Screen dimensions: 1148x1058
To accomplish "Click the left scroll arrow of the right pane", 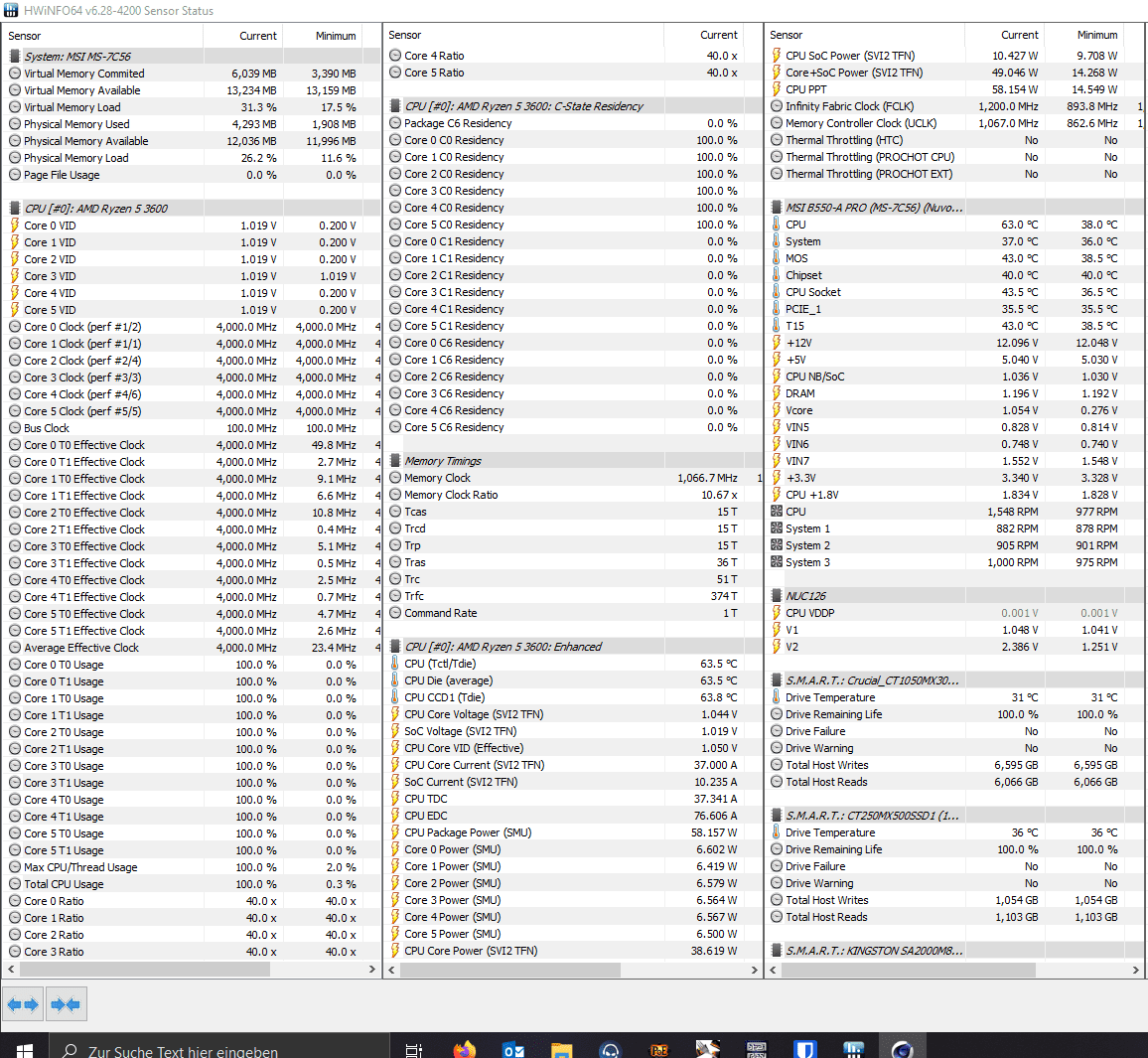I will tap(773, 971).
